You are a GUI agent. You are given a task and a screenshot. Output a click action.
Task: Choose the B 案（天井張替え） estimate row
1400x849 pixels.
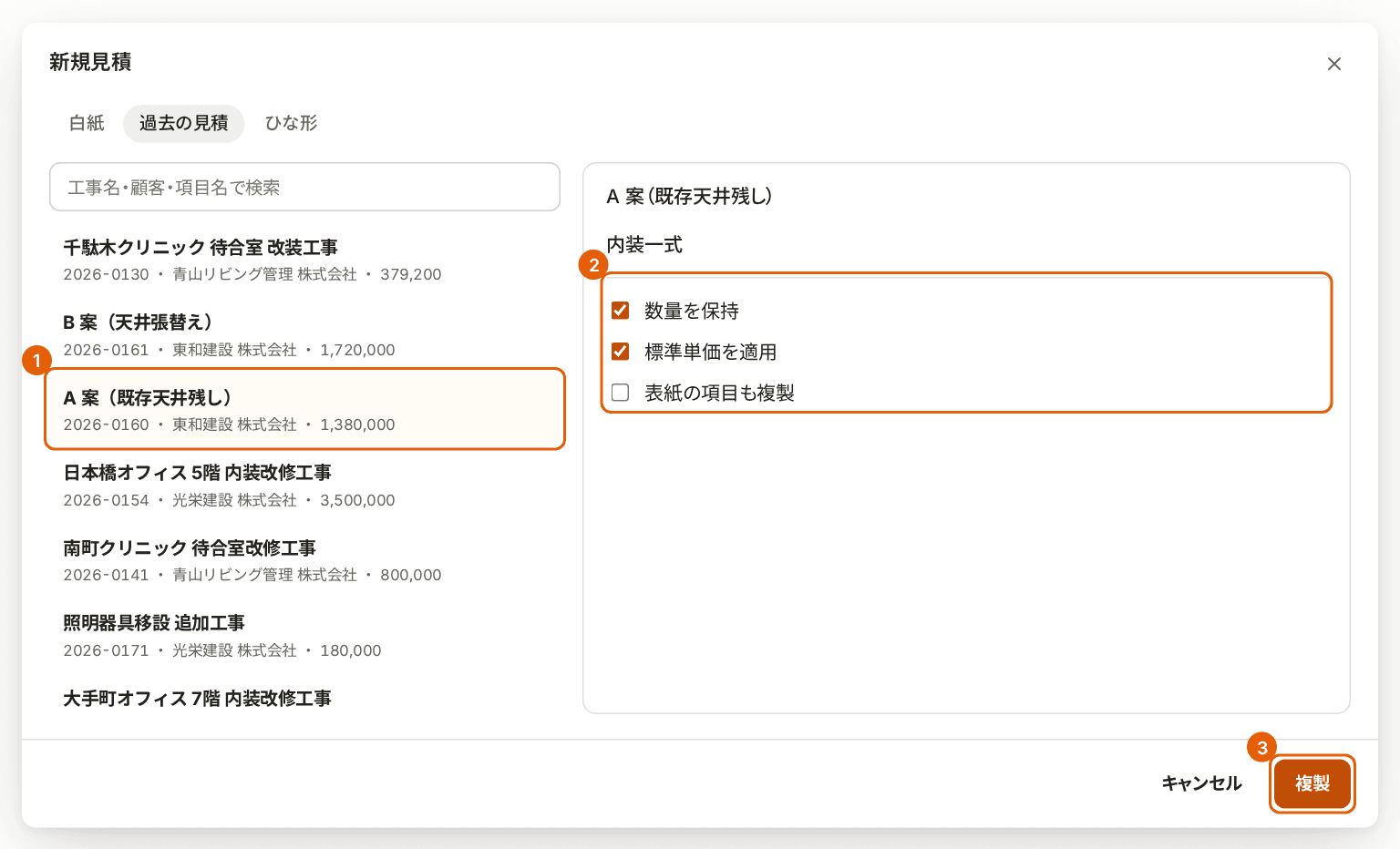pos(304,335)
